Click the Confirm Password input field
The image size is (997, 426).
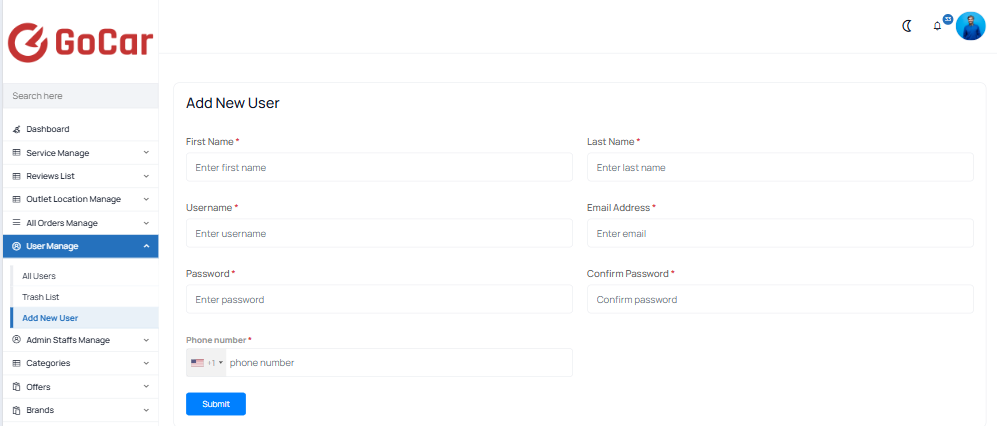click(780, 299)
